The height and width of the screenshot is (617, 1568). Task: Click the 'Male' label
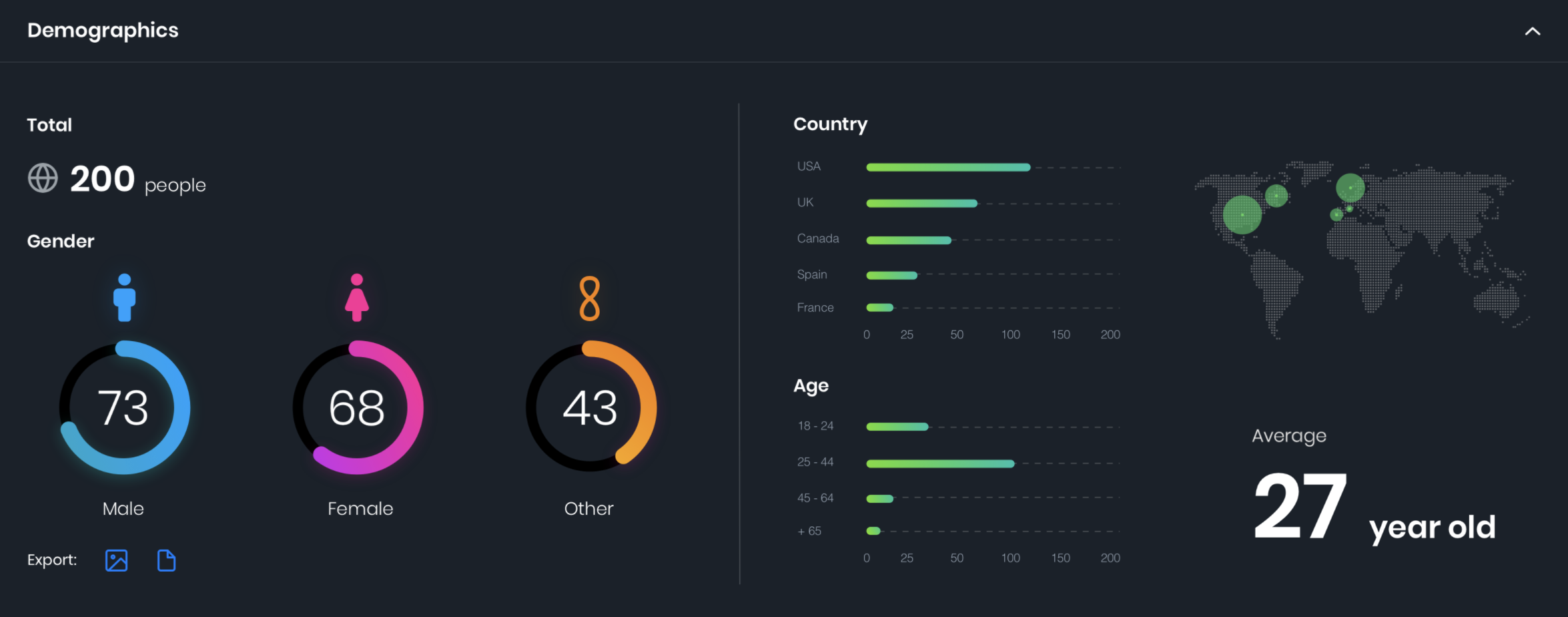123,509
